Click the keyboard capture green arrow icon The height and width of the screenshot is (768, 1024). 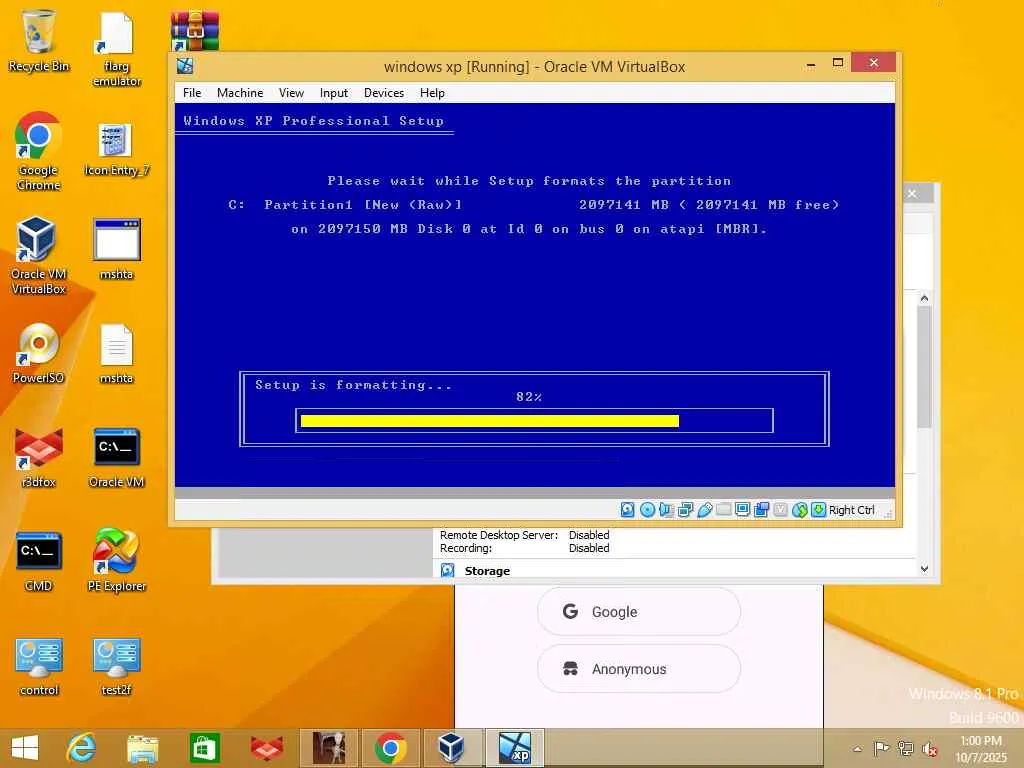[x=818, y=510]
